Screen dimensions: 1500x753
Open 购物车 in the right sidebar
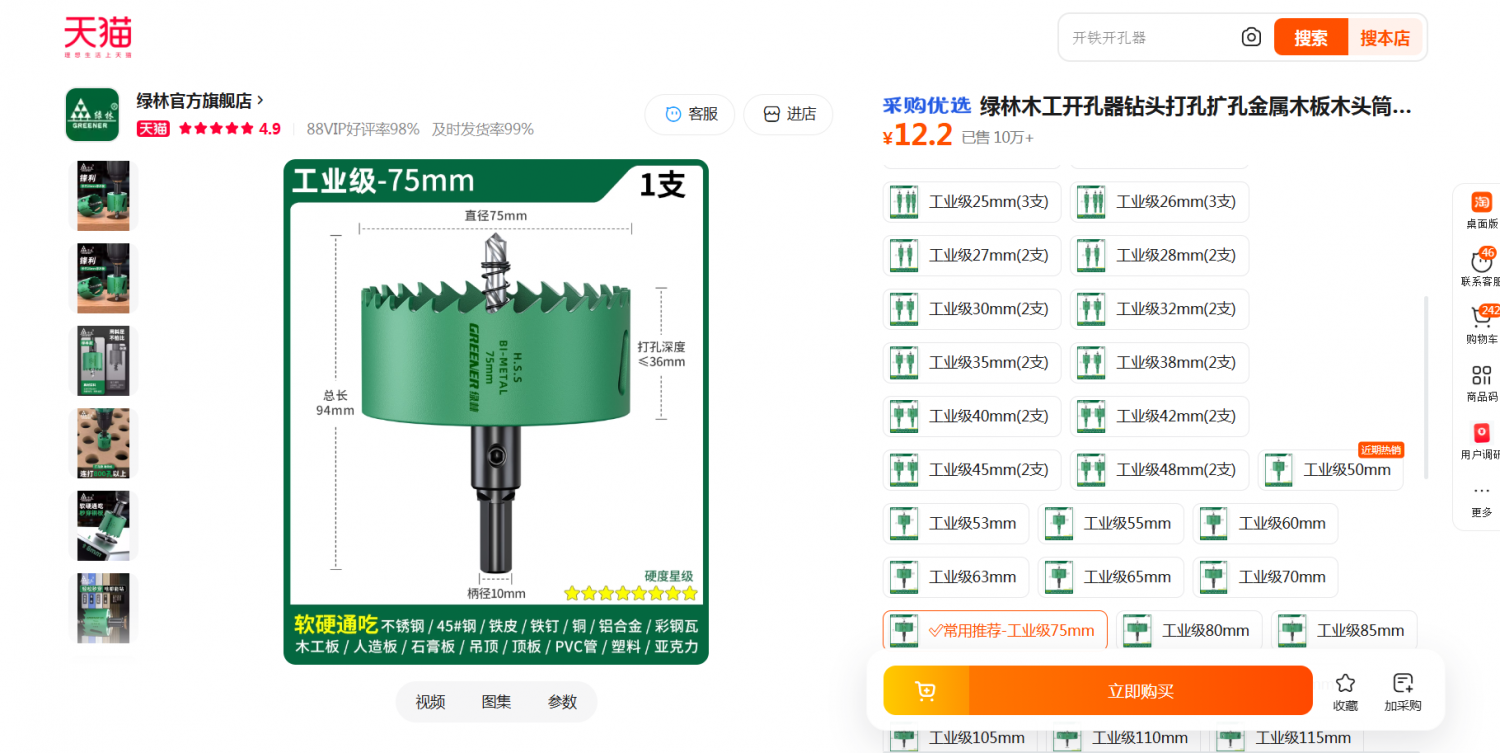tap(1481, 325)
